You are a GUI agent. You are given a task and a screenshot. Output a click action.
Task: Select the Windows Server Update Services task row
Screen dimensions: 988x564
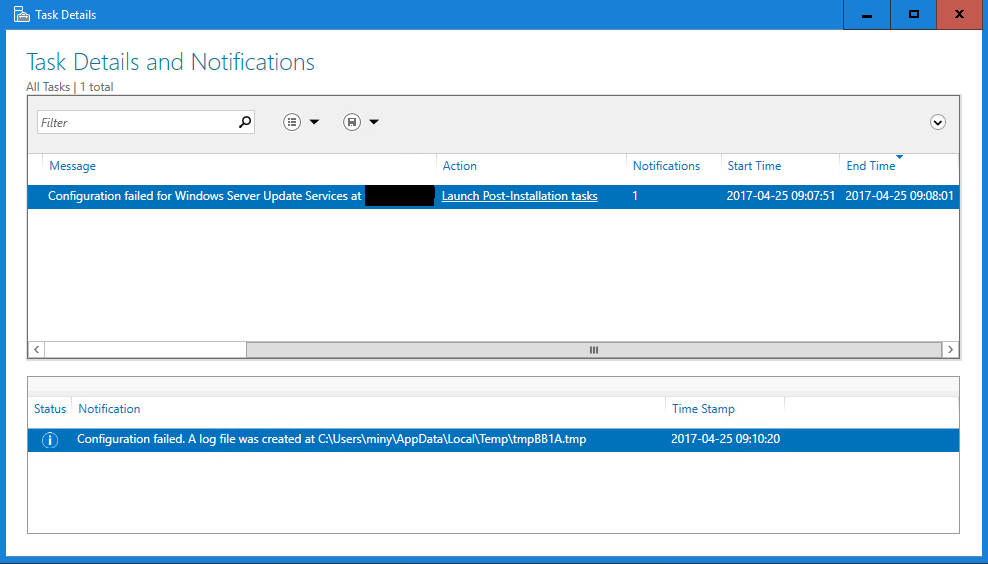click(205, 196)
